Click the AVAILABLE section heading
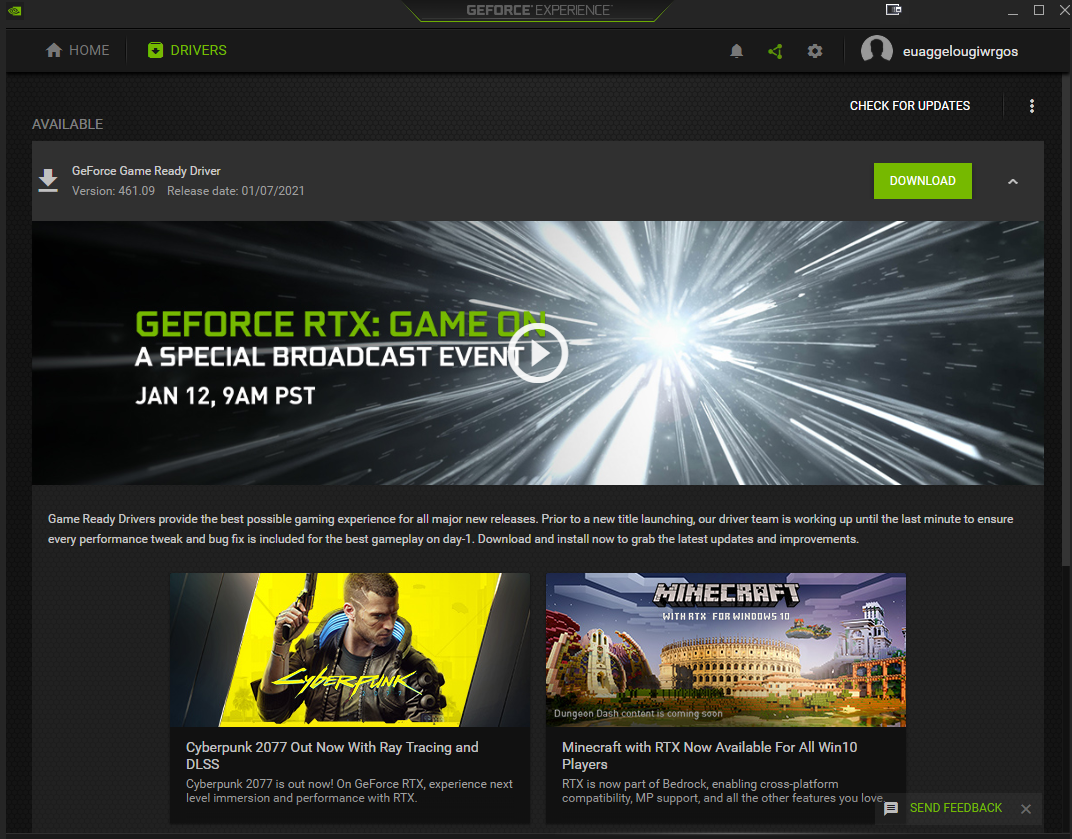The width and height of the screenshot is (1072, 839). [x=68, y=124]
